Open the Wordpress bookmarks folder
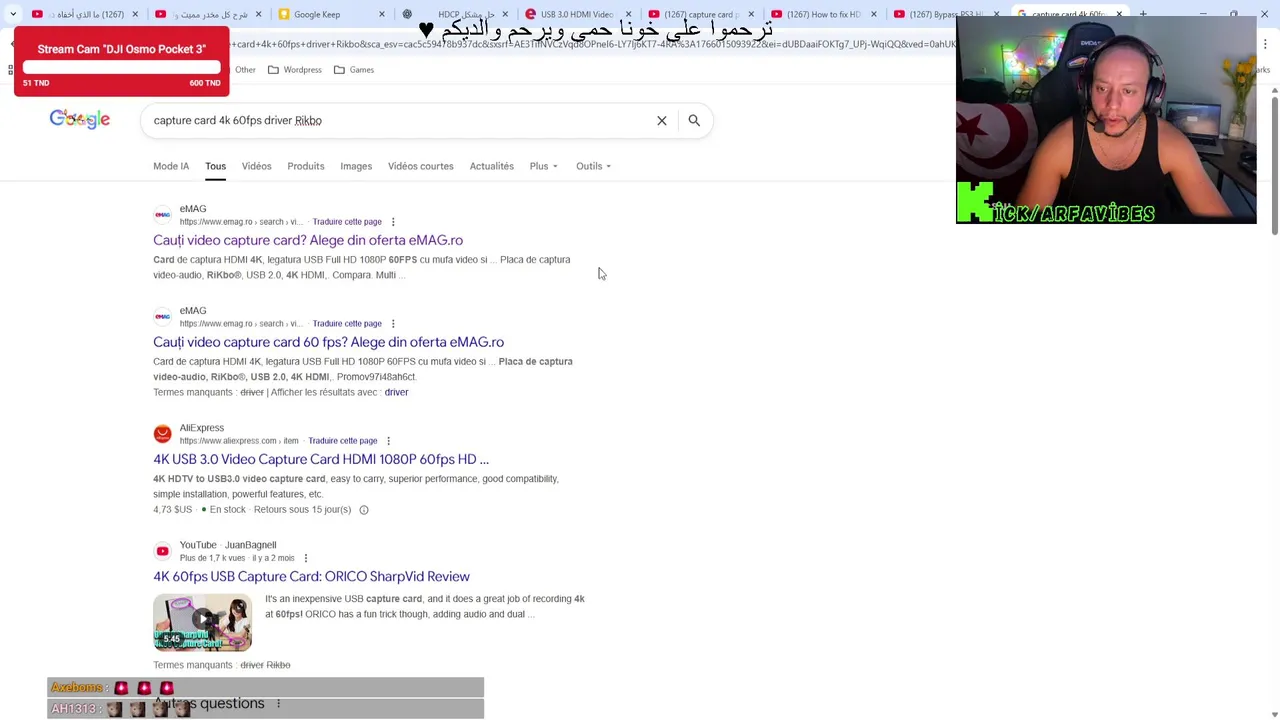The image size is (1280, 720). 294,70
